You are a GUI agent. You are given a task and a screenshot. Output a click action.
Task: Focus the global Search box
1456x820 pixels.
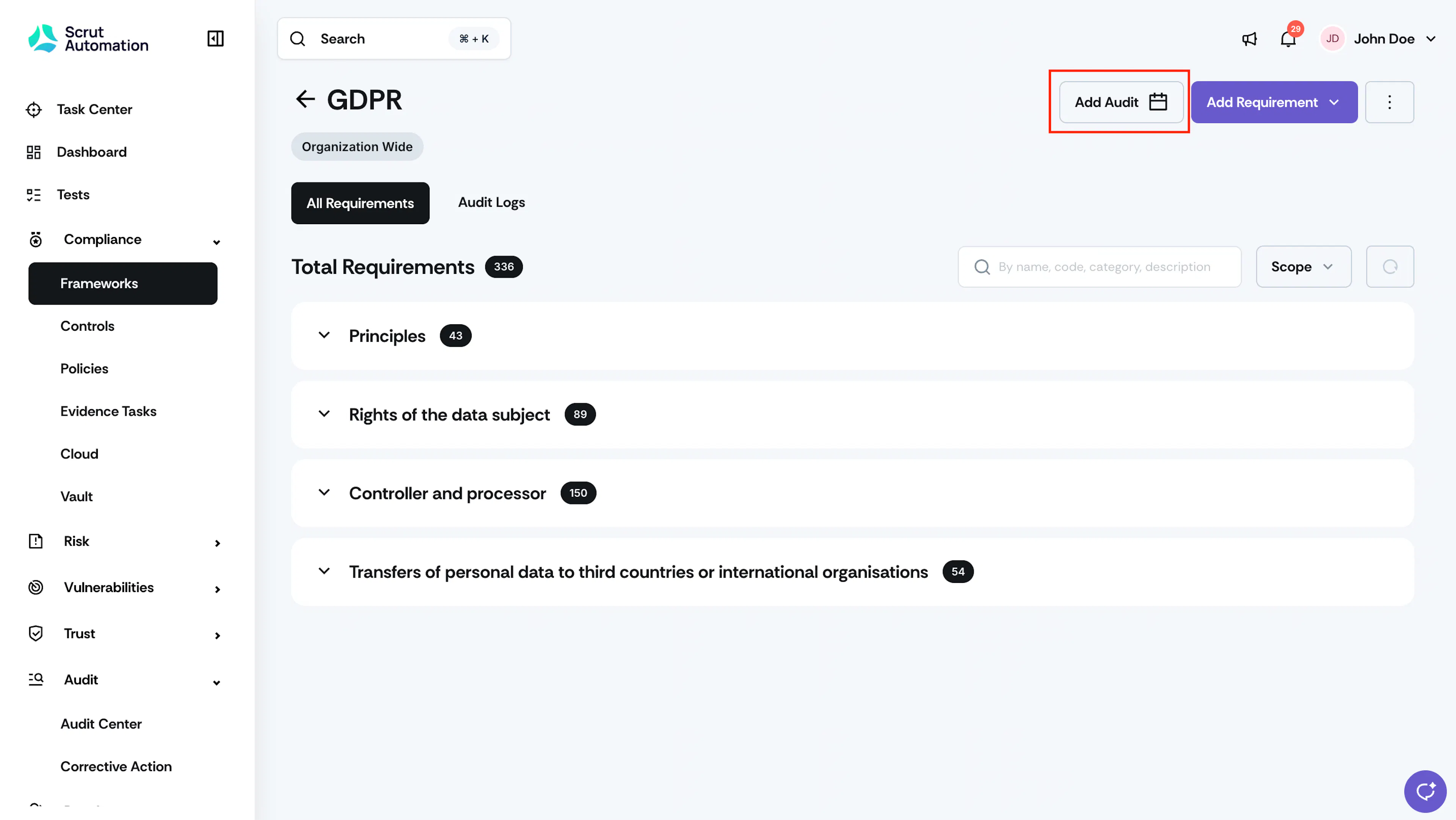pyautogui.click(x=394, y=38)
